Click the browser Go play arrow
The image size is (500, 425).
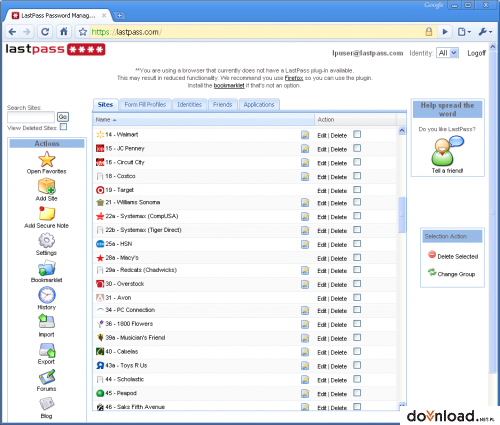(x=445, y=32)
